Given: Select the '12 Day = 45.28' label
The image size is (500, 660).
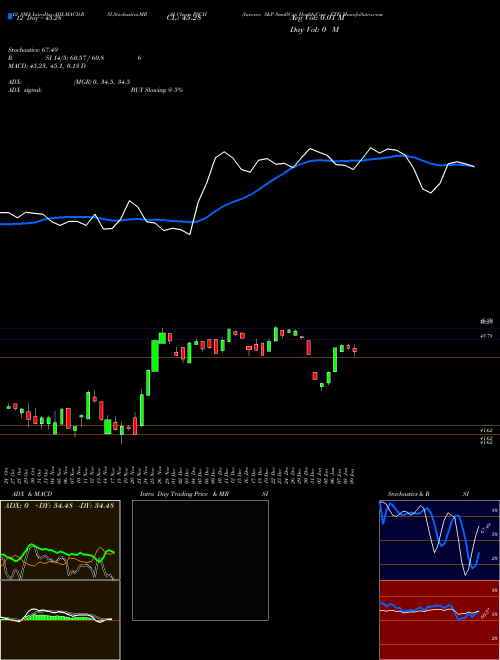Looking at the screenshot, I should [39, 18].
